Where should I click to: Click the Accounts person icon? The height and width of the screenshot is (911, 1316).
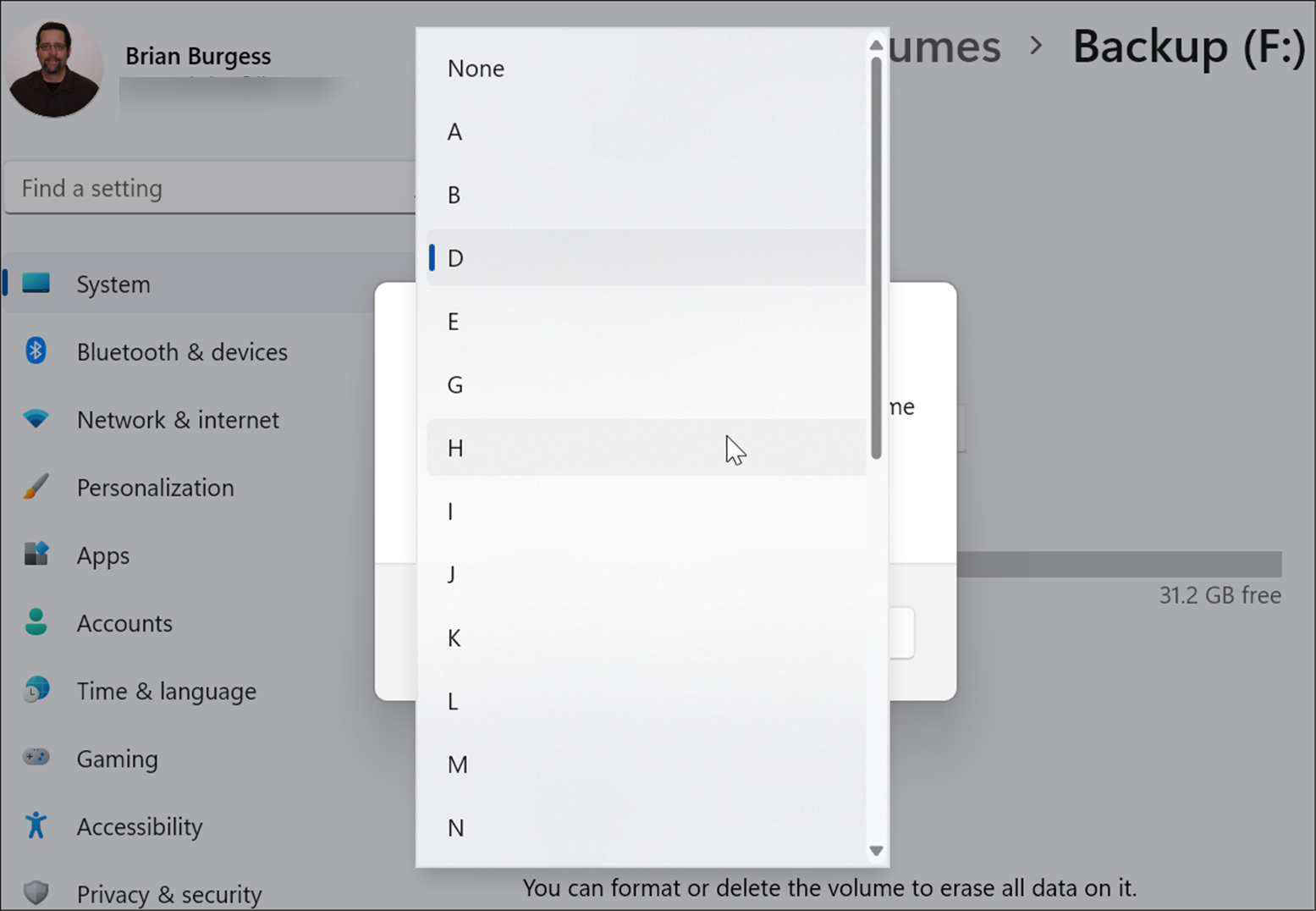tap(36, 622)
